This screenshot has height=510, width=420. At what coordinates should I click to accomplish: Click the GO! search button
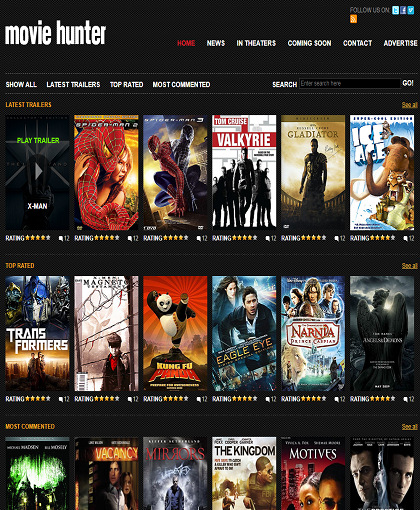tap(408, 83)
